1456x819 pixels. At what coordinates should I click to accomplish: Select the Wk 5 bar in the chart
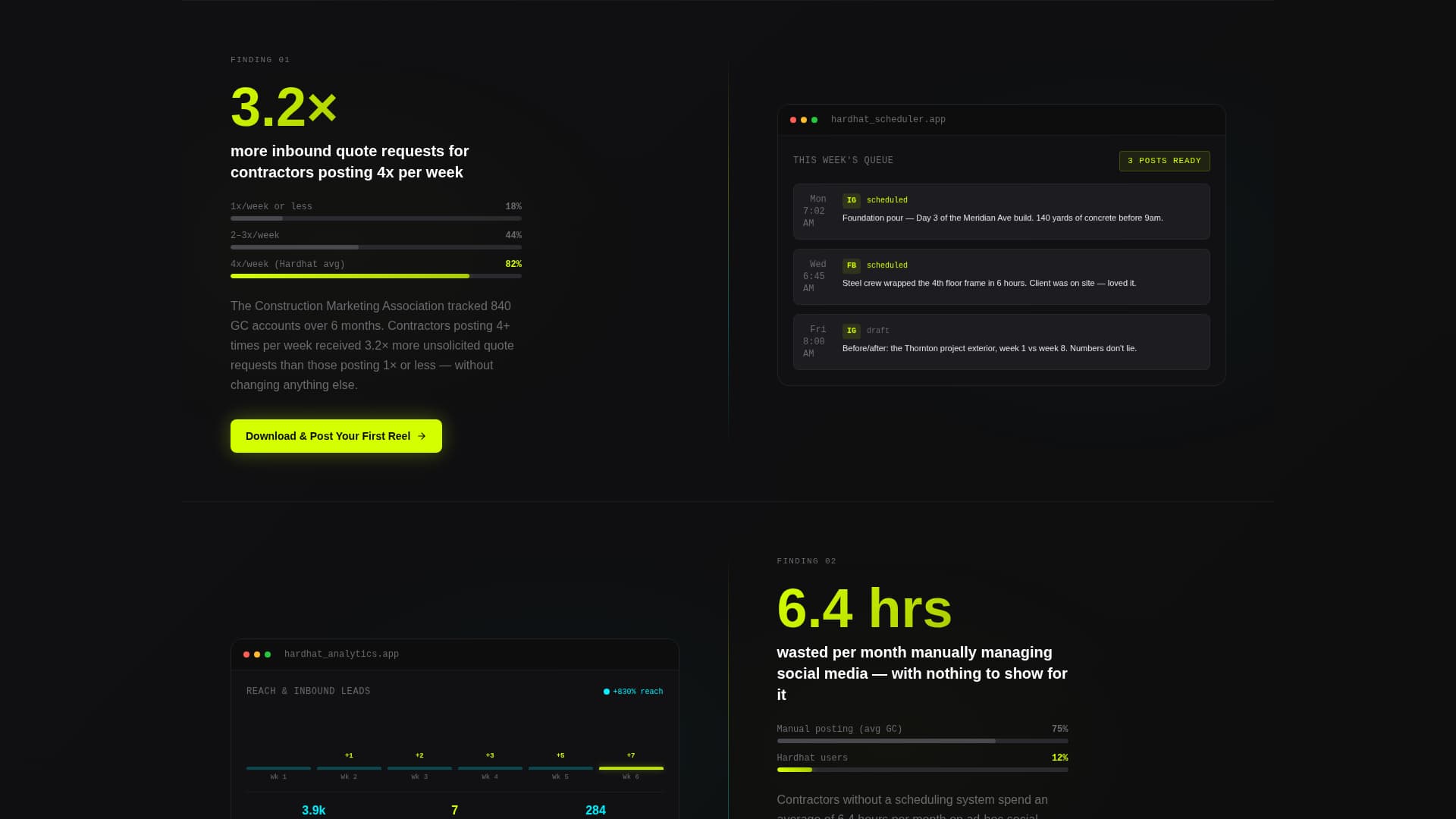[560, 768]
